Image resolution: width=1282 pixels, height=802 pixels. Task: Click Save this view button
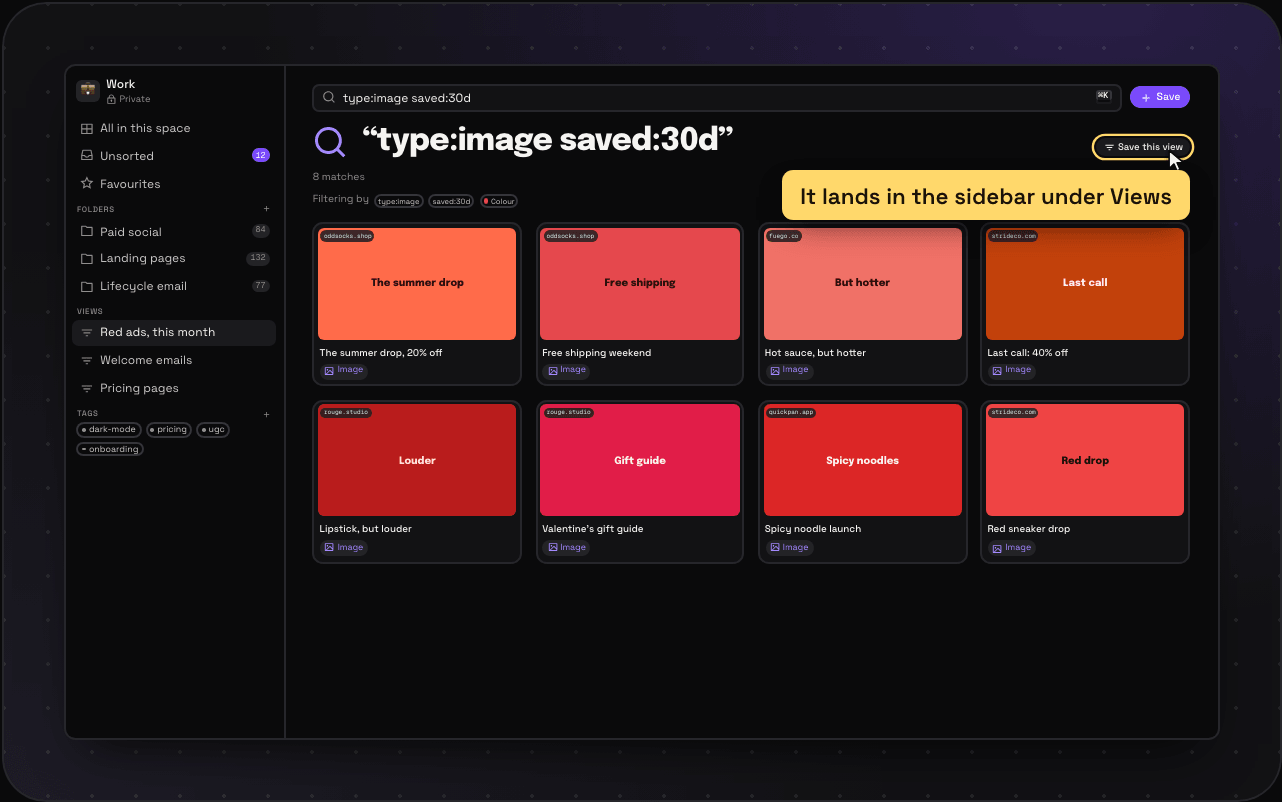click(x=1143, y=147)
